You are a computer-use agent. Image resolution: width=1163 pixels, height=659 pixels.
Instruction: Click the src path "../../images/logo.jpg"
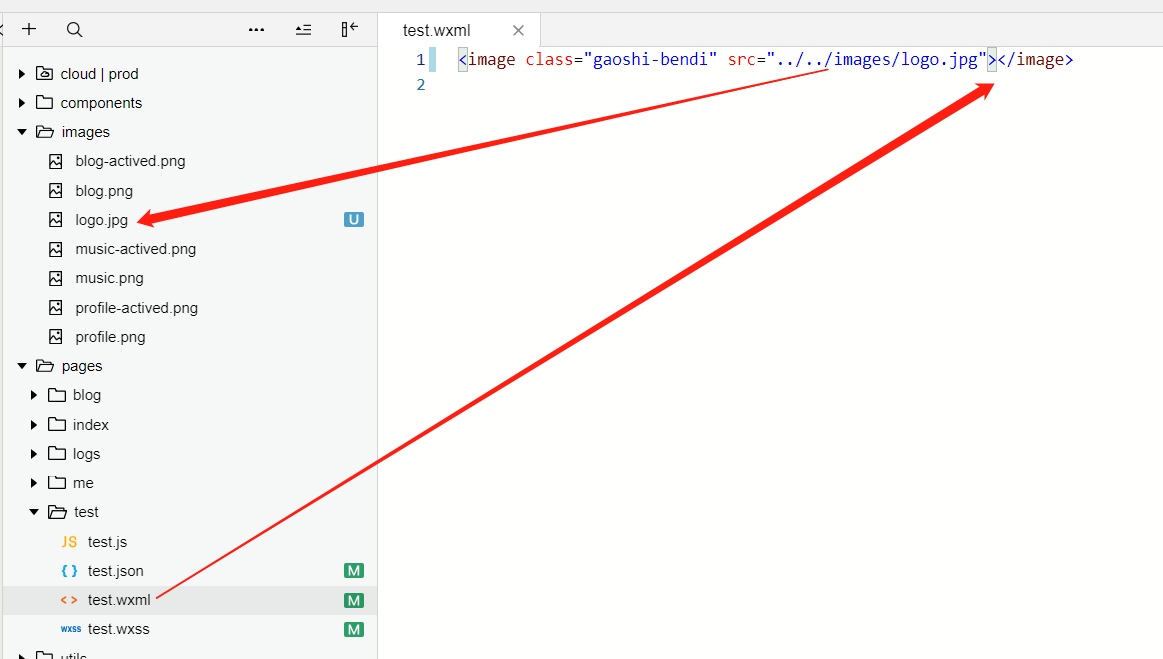[877, 59]
